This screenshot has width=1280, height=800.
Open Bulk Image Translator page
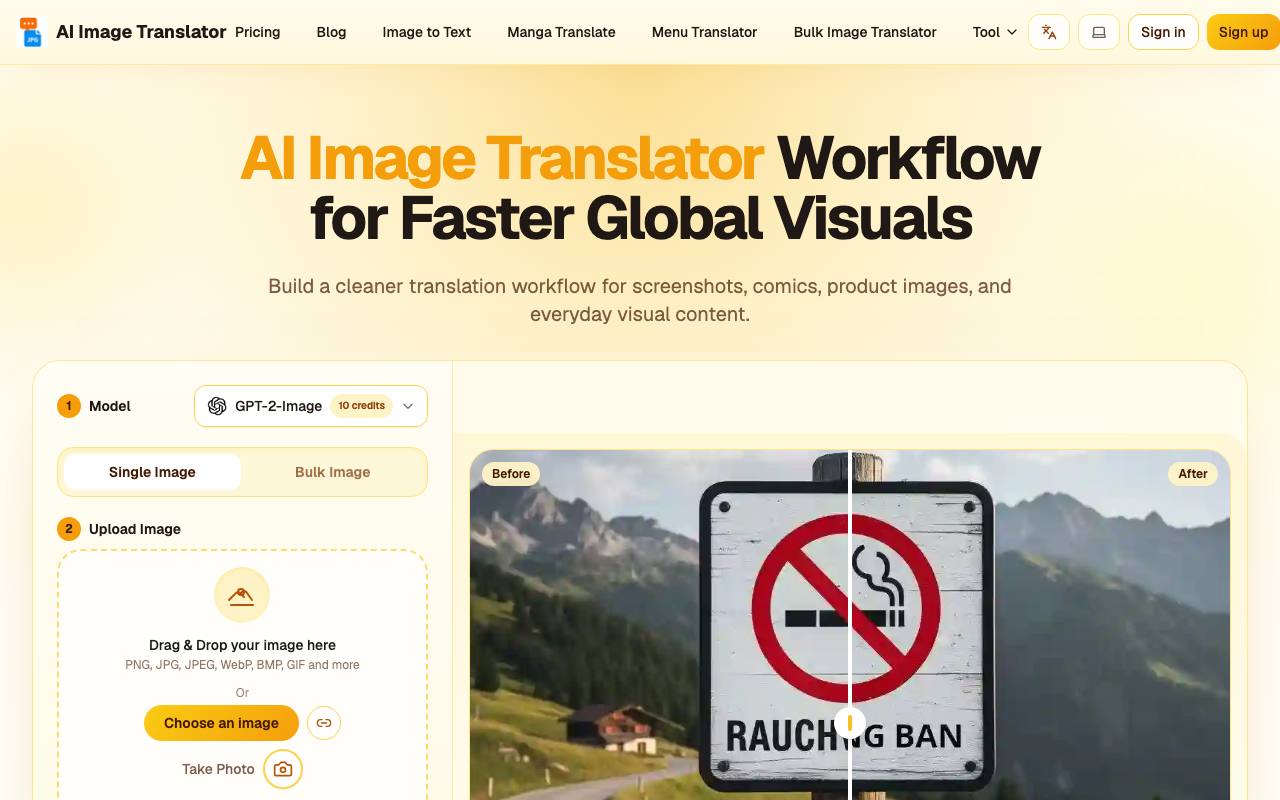click(865, 32)
